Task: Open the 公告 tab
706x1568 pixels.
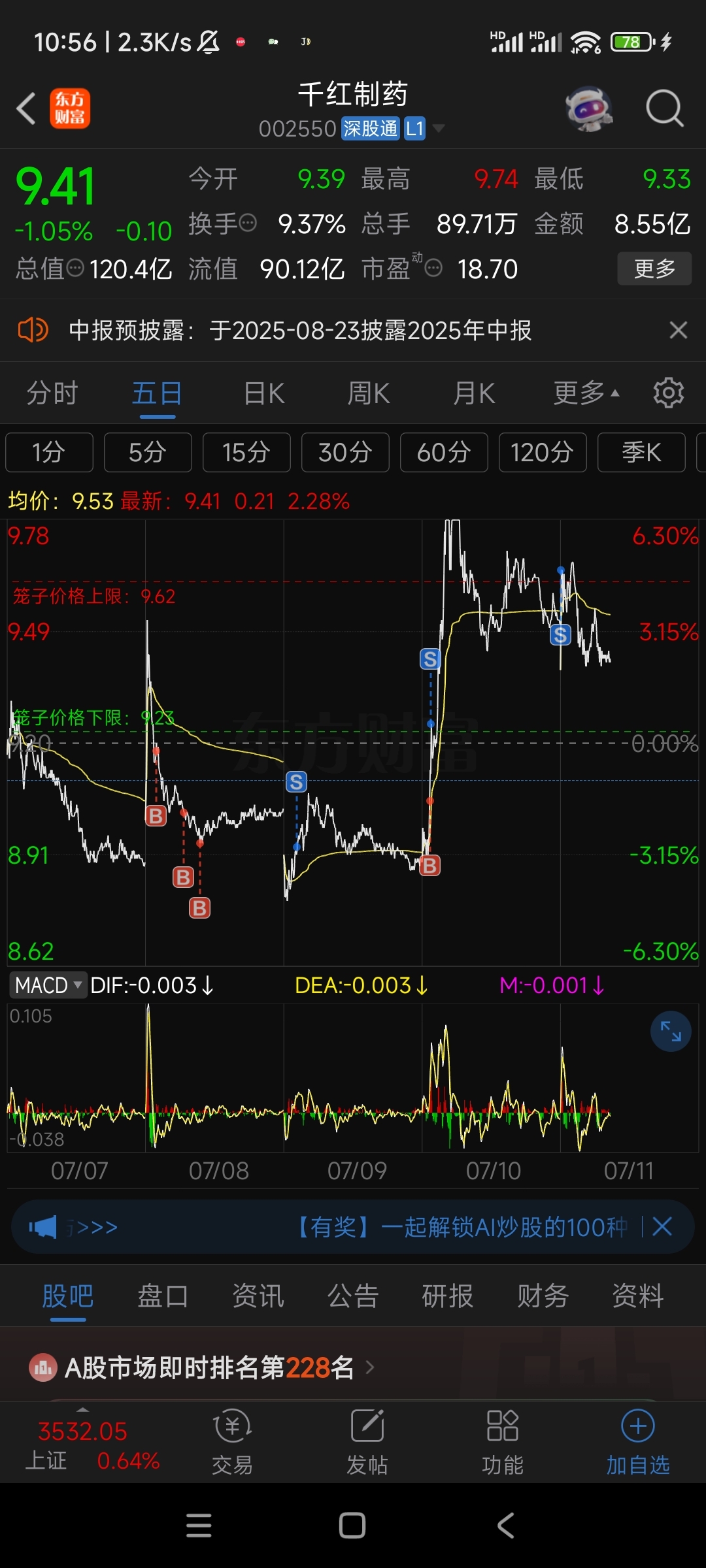Action: 353,1296
